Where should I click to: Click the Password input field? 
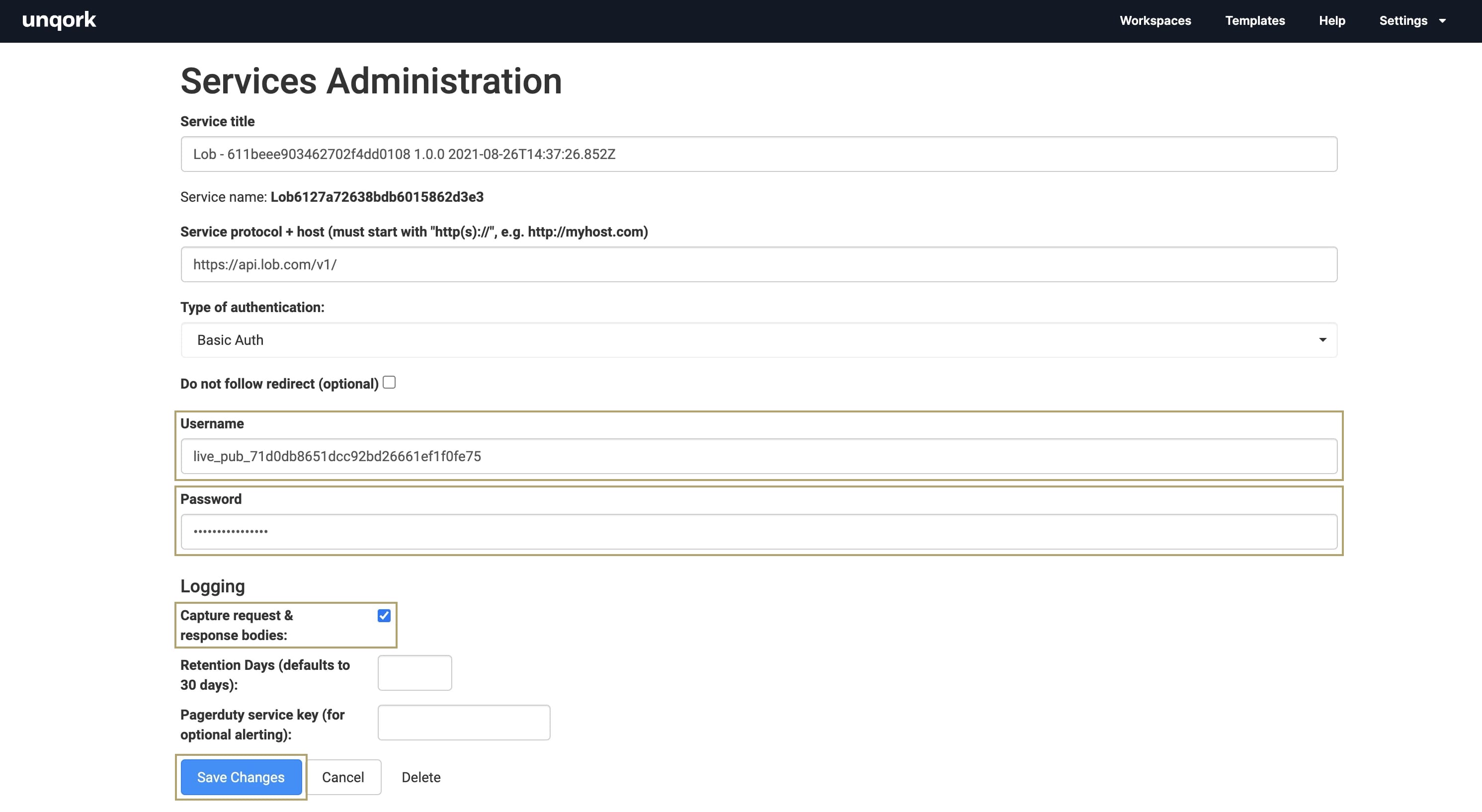tap(759, 531)
